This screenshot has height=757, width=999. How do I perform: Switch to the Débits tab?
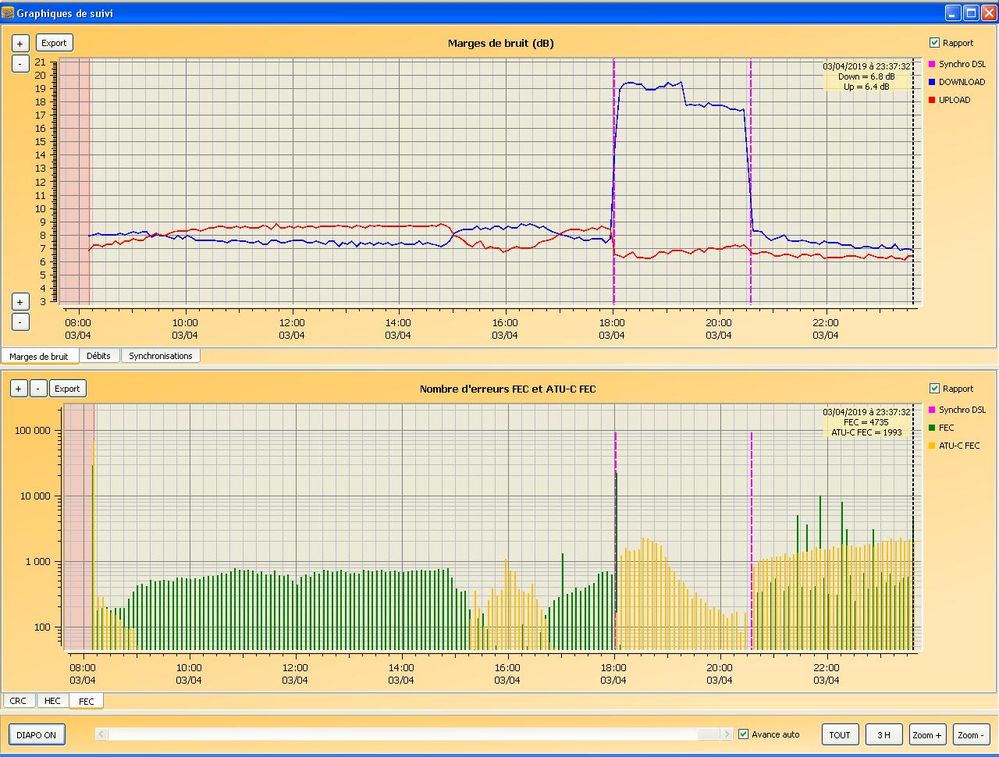point(98,356)
